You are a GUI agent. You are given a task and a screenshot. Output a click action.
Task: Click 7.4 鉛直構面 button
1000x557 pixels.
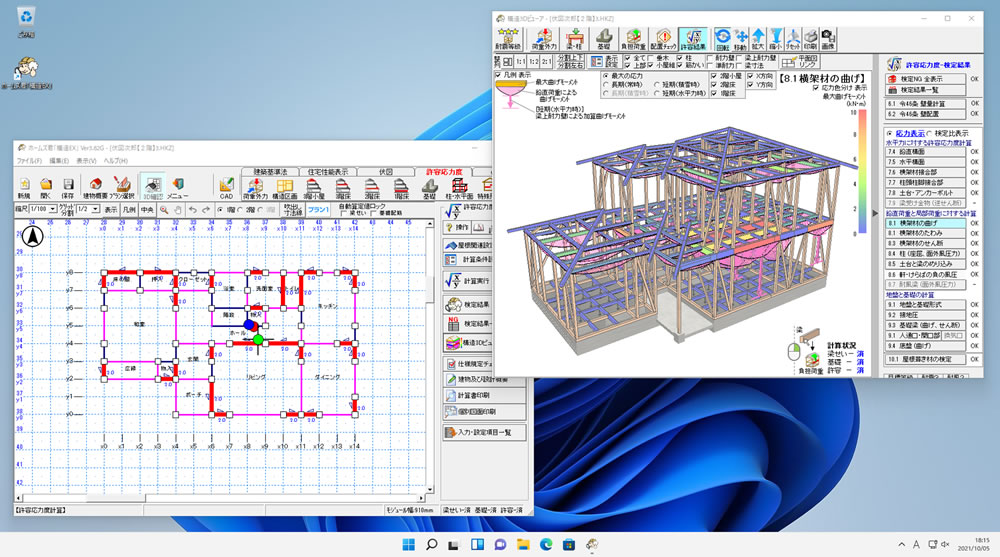[925, 152]
